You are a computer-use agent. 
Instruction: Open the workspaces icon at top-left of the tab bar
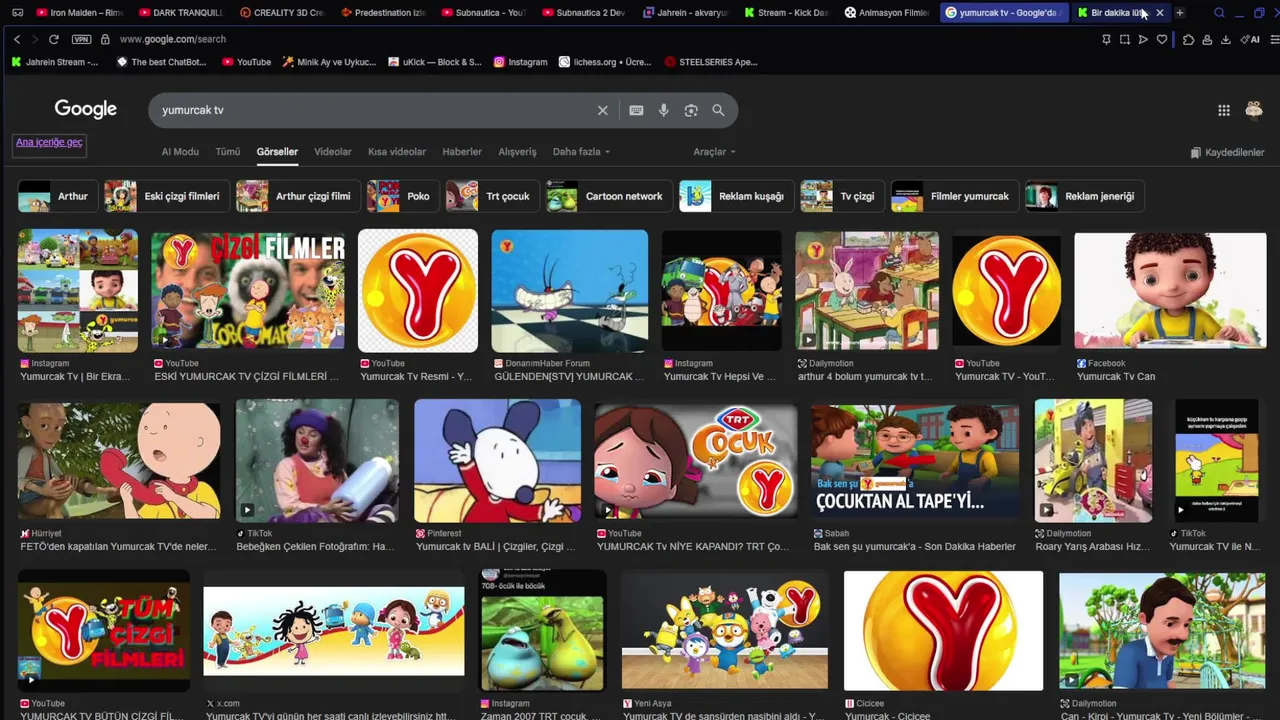(x=17, y=13)
